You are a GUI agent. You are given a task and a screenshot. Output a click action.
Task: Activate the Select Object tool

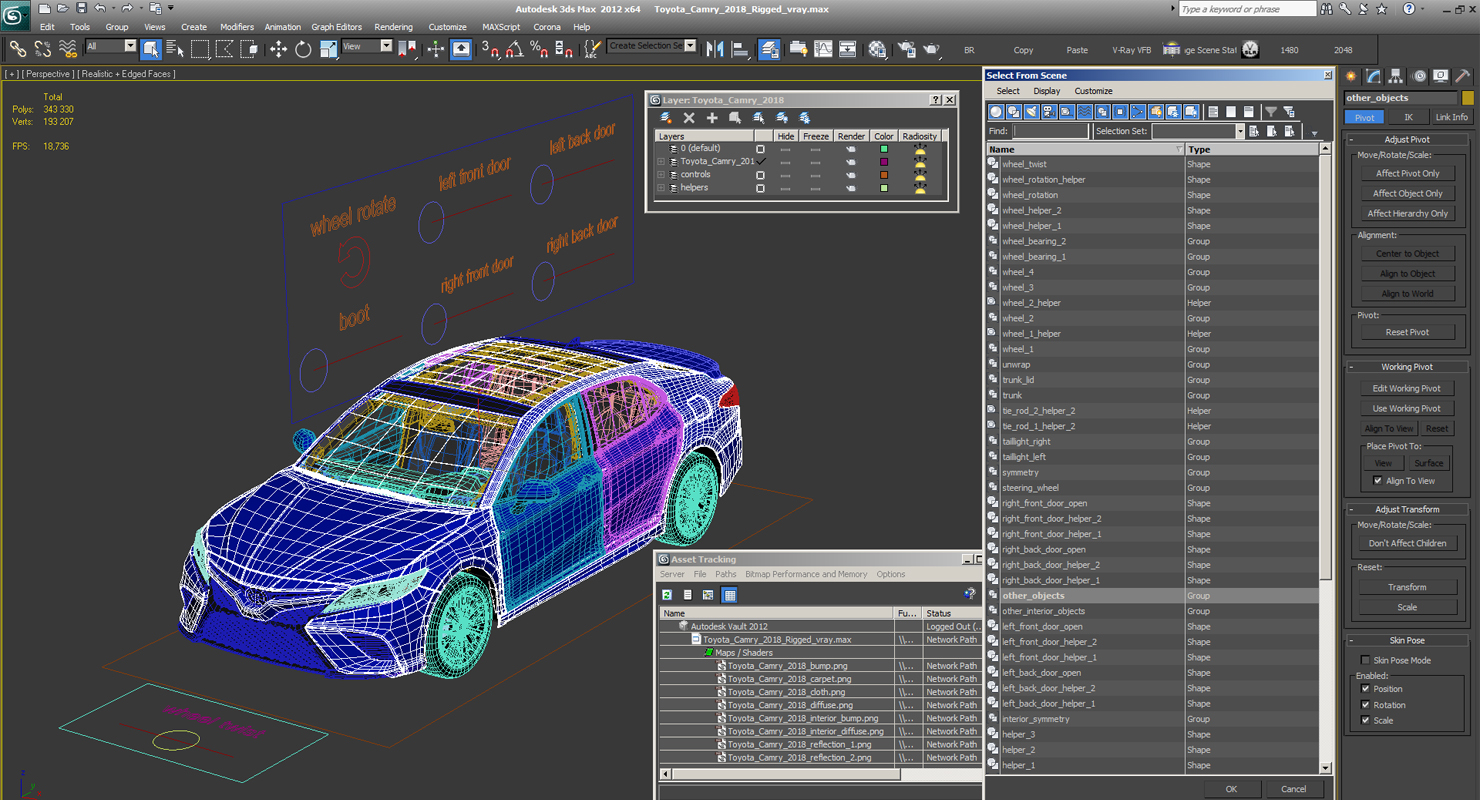click(151, 49)
